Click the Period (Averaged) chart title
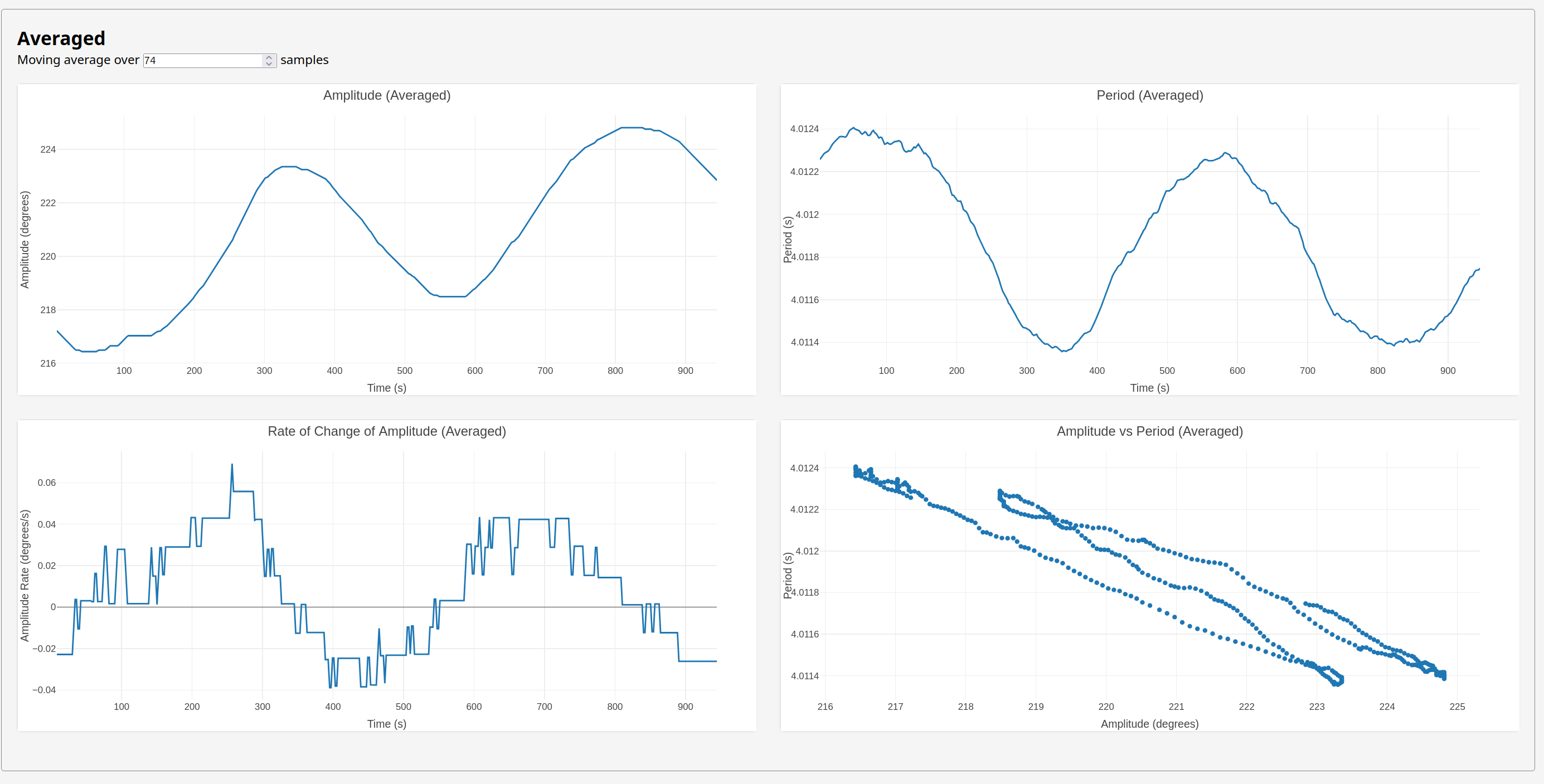The image size is (1544, 784). click(x=1149, y=95)
